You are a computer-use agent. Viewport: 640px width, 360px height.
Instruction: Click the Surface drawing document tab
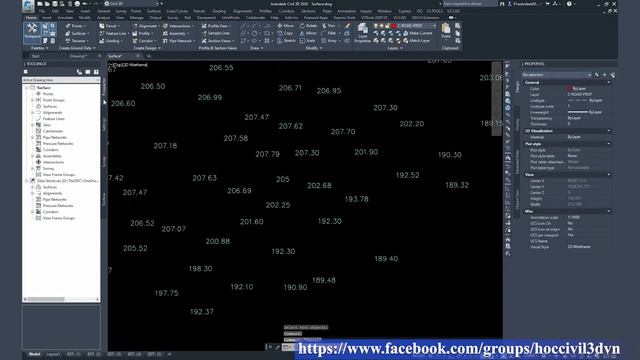click(x=116, y=56)
